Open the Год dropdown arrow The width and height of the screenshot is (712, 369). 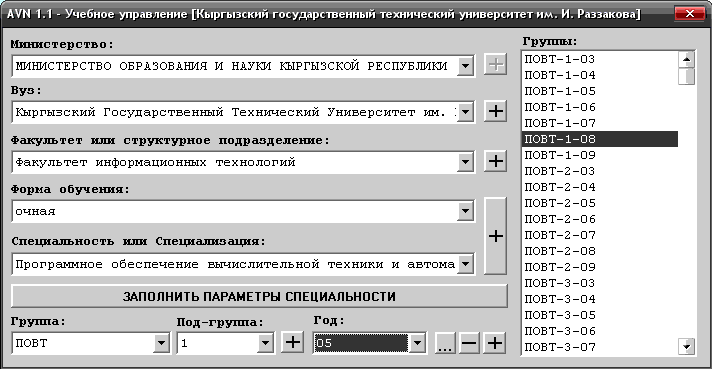417,343
